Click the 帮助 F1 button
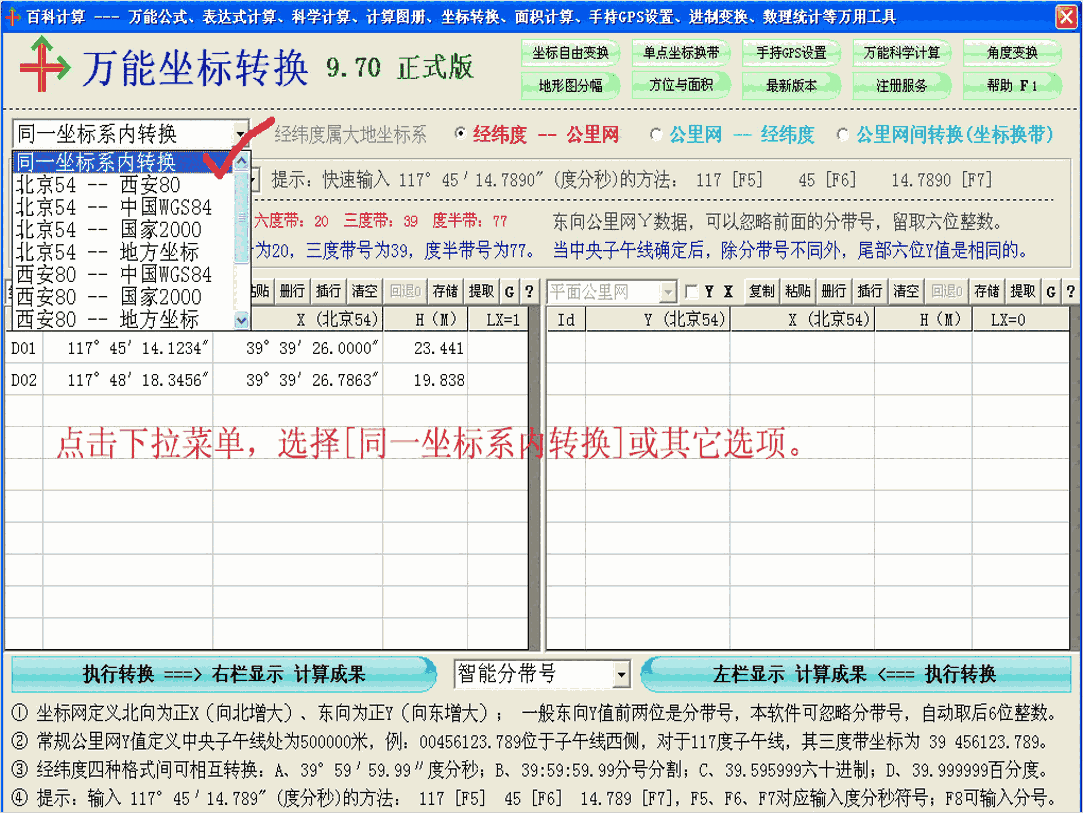This screenshot has height=813, width=1083. [x=1013, y=85]
